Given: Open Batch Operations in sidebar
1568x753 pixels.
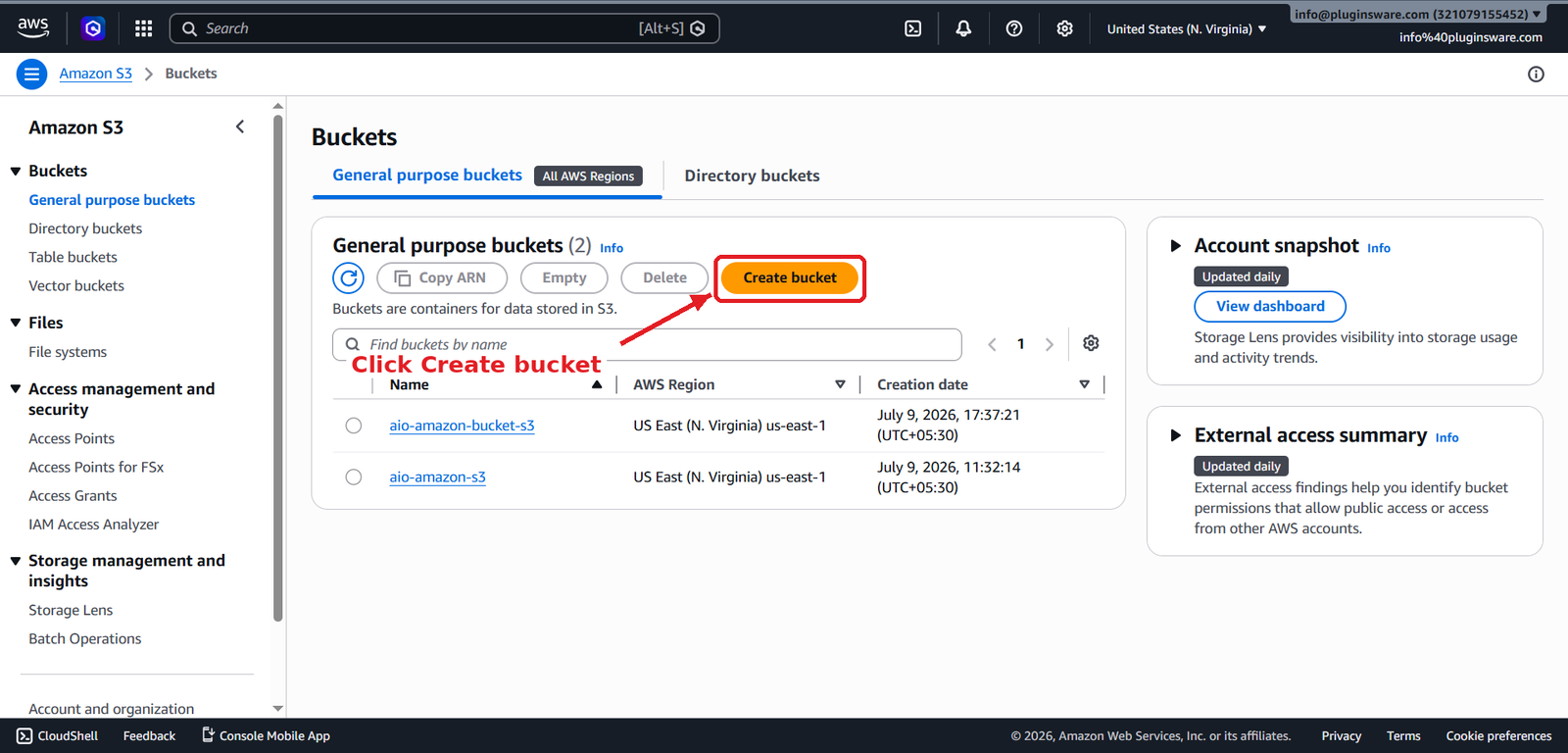Looking at the screenshot, I should point(84,638).
